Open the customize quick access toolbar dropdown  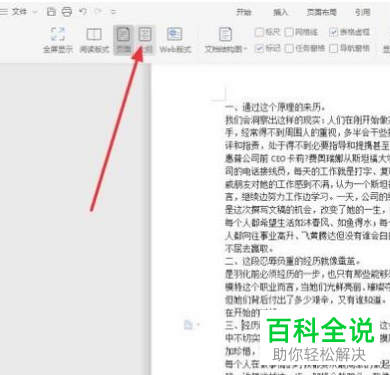113,12
